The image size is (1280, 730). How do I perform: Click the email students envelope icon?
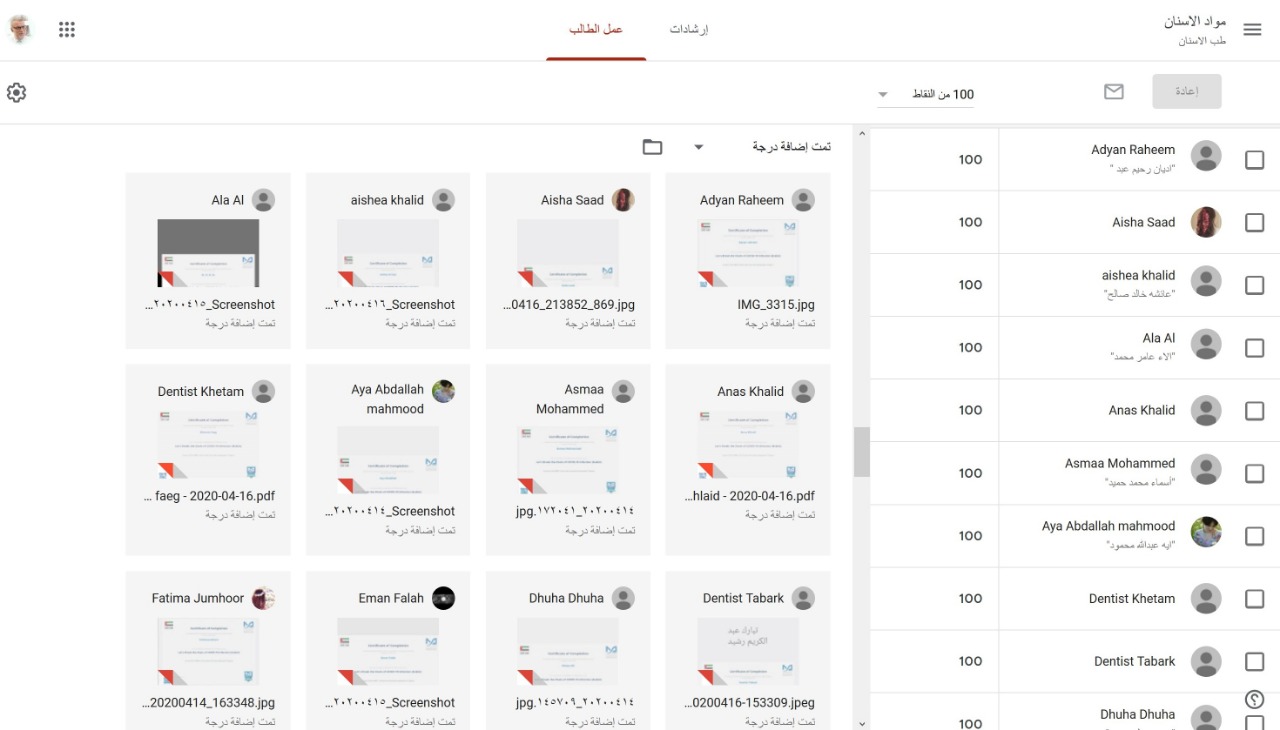point(1113,92)
